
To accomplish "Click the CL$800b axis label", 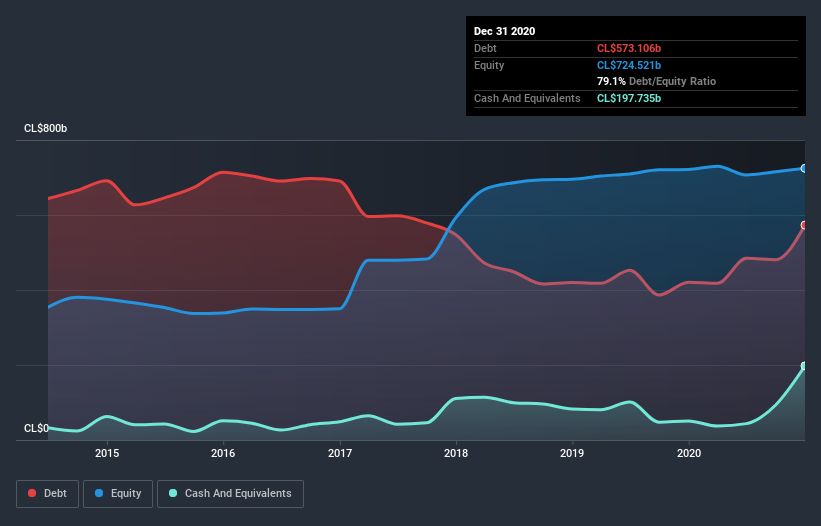I will pyautogui.click(x=46, y=128).
